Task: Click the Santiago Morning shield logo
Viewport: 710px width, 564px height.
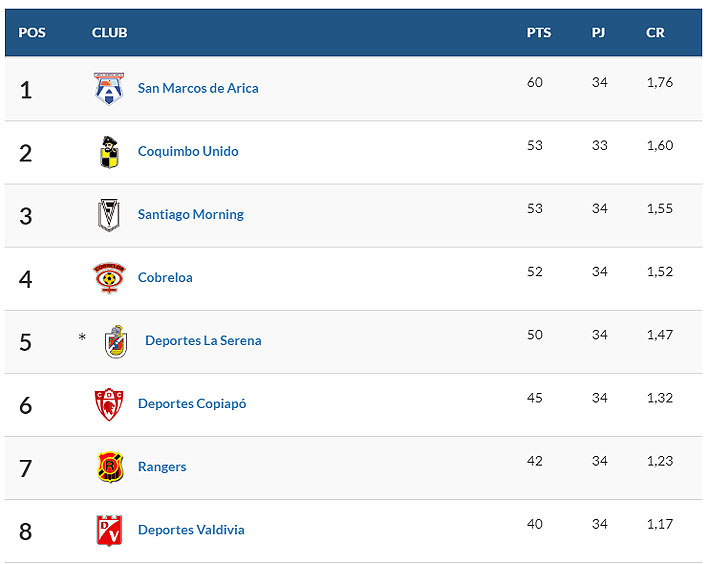Action: [108, 215]
